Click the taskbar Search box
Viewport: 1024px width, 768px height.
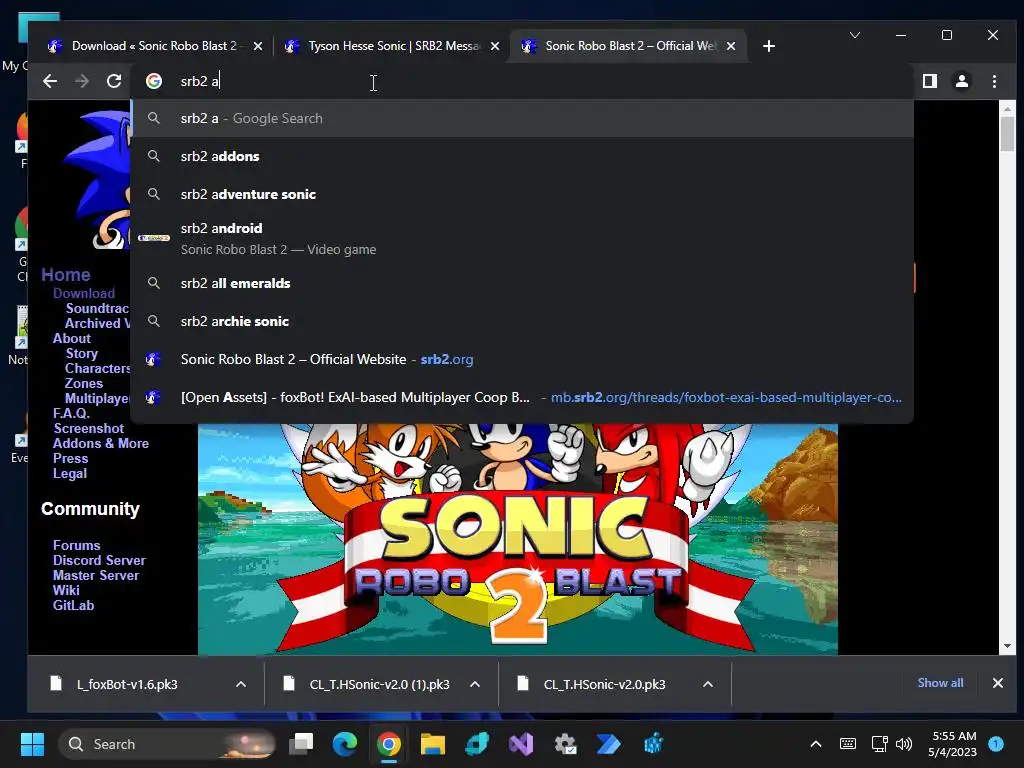[168, 744]
